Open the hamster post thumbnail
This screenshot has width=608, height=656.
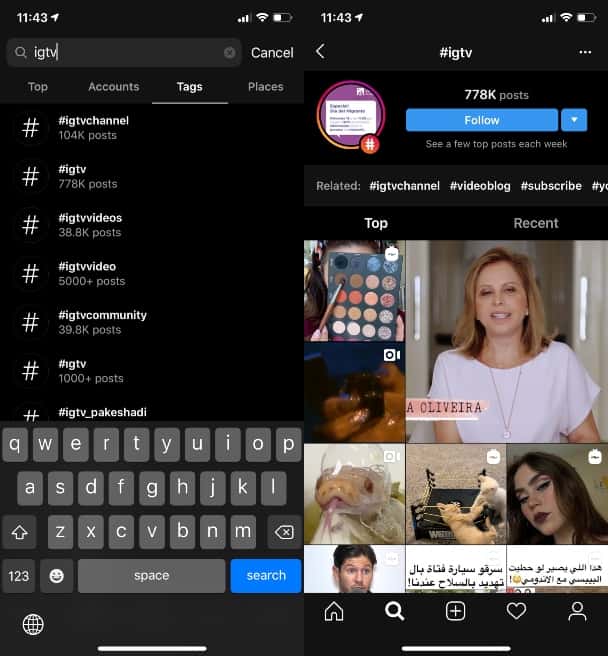click(x=354, y=494)
